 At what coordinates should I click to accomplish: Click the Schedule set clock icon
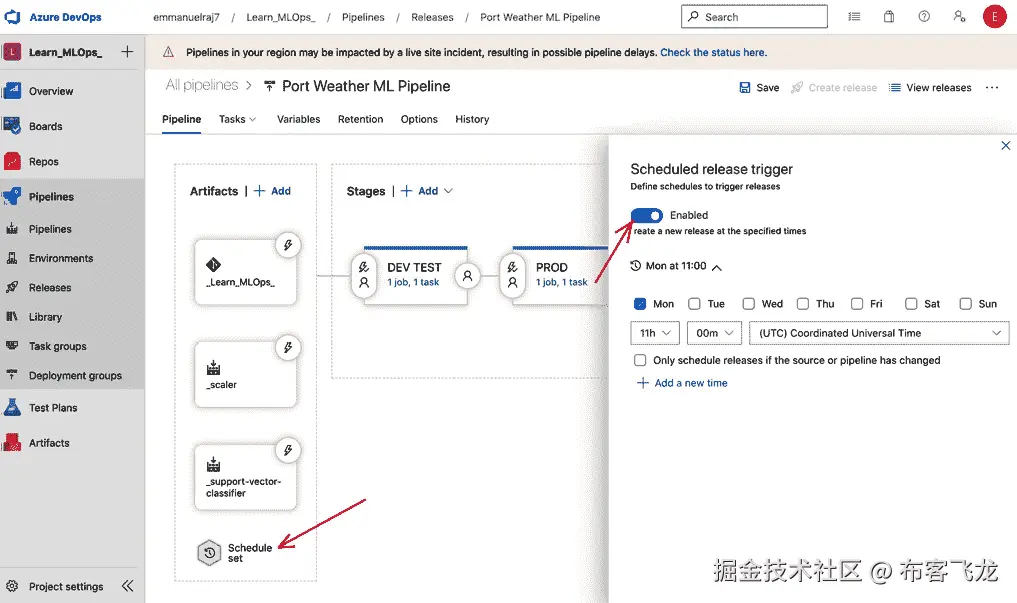point(209,553)
